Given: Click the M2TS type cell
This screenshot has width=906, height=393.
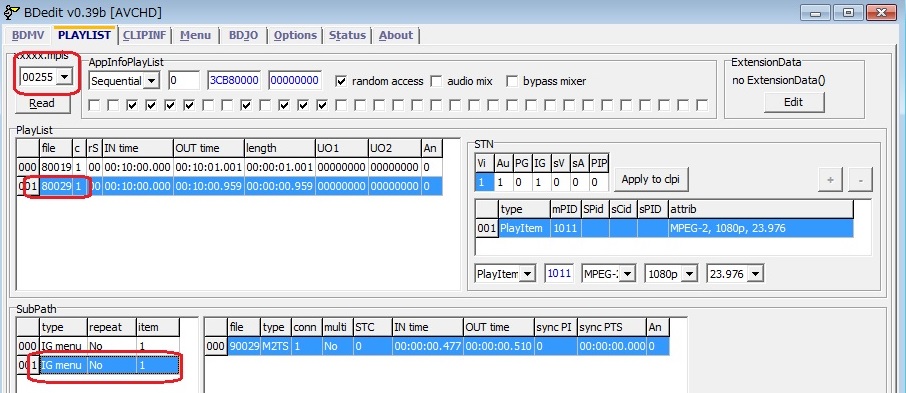Looking at the screenshot, I should (276, 346).
